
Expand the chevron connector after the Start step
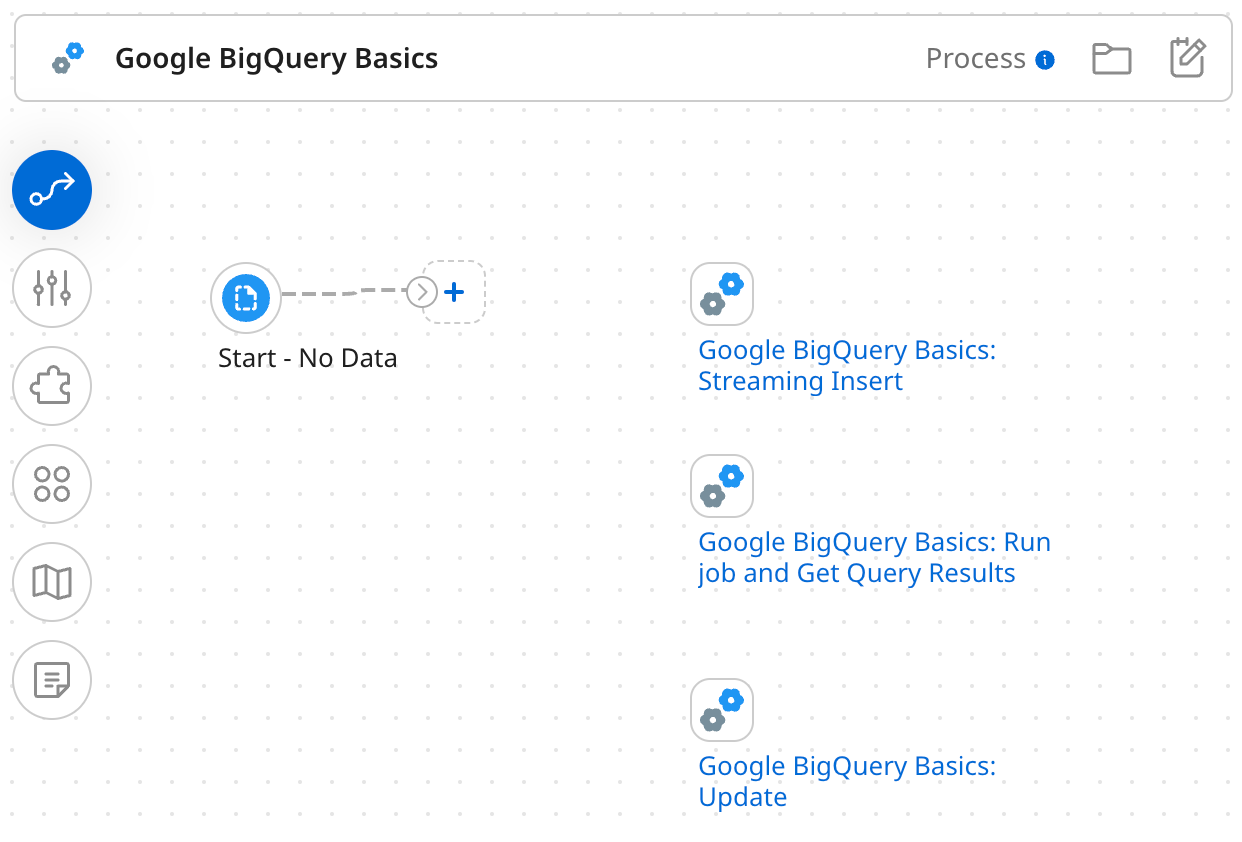point(420,292)
